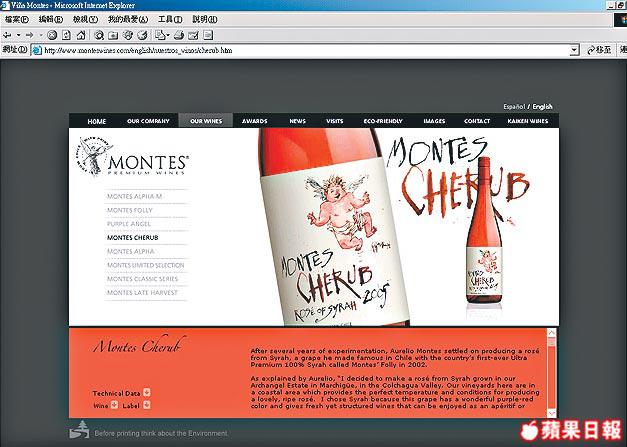Click the Discuss toolbar icon
This screenshot has width=627, height=447.
[208, 36]
